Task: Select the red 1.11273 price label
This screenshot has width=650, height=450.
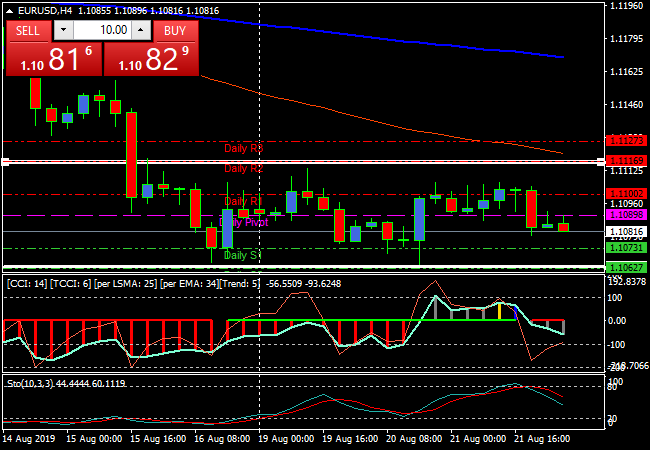Action: [627, 142]
